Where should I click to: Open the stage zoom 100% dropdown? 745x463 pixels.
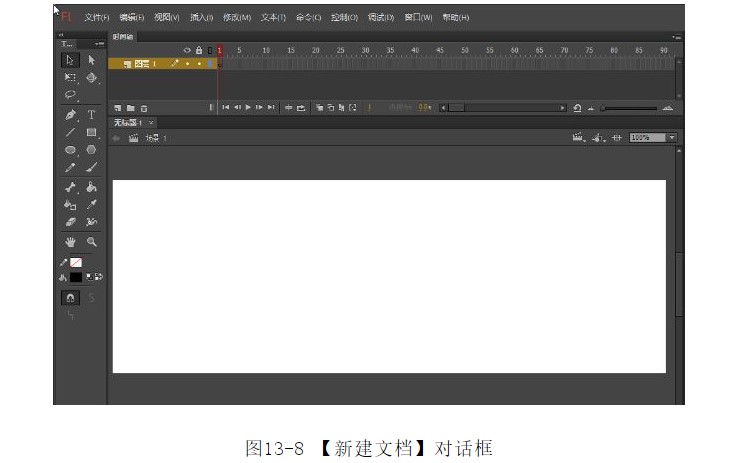pyautogui.click(x=672, y=137)
